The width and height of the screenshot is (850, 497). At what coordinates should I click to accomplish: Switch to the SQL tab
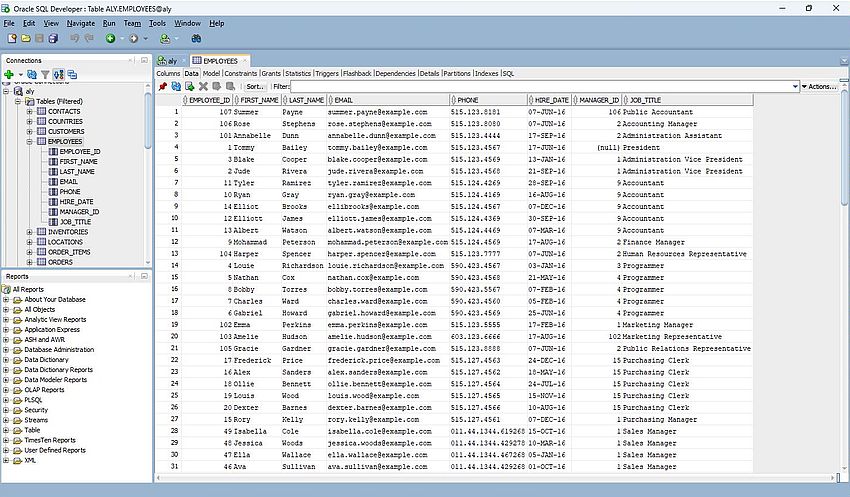coord(508,73)
